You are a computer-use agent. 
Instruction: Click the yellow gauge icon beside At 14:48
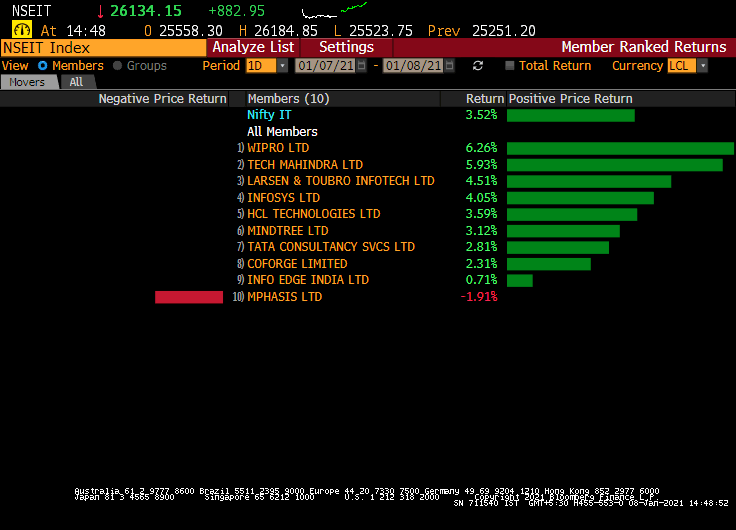click(22, 30)
